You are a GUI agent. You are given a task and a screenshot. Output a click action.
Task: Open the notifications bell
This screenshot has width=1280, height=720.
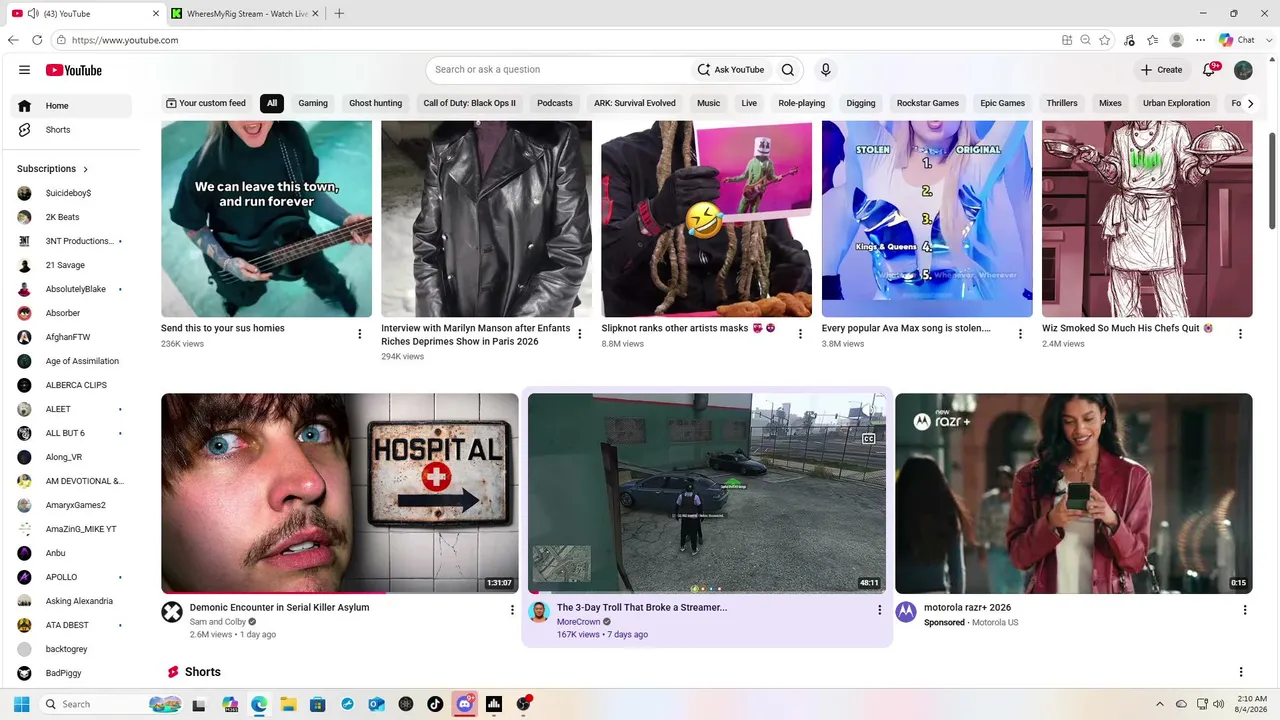[1209, 70]
